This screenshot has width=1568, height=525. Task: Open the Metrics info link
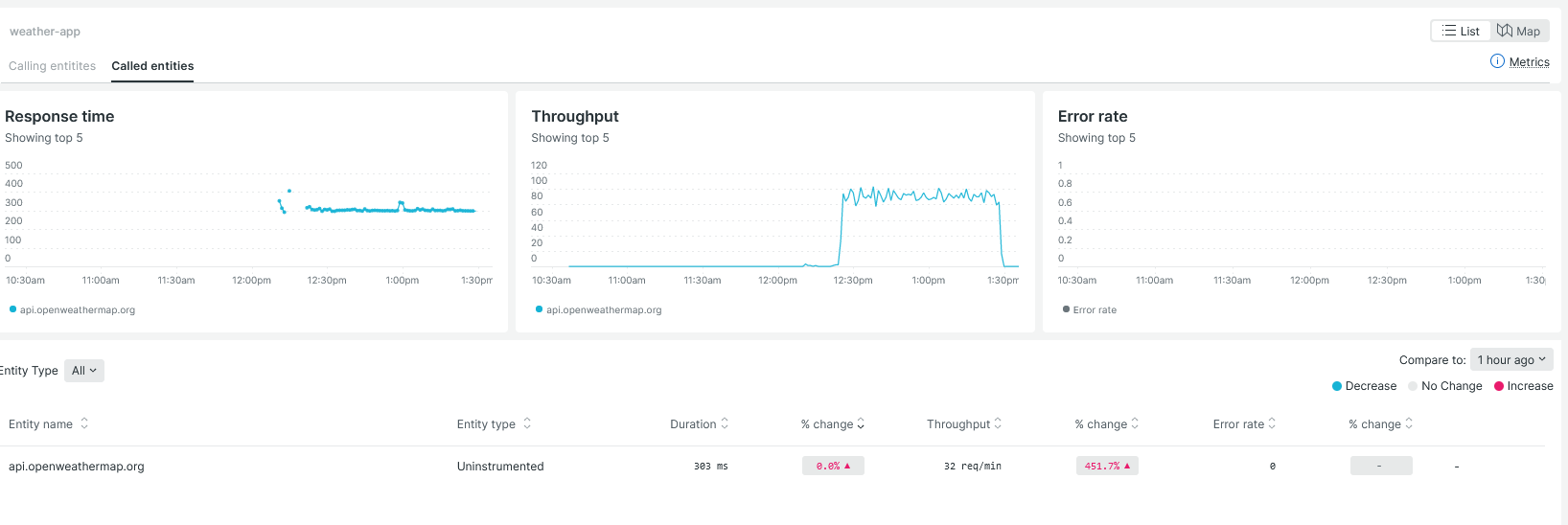point(1529,61)
